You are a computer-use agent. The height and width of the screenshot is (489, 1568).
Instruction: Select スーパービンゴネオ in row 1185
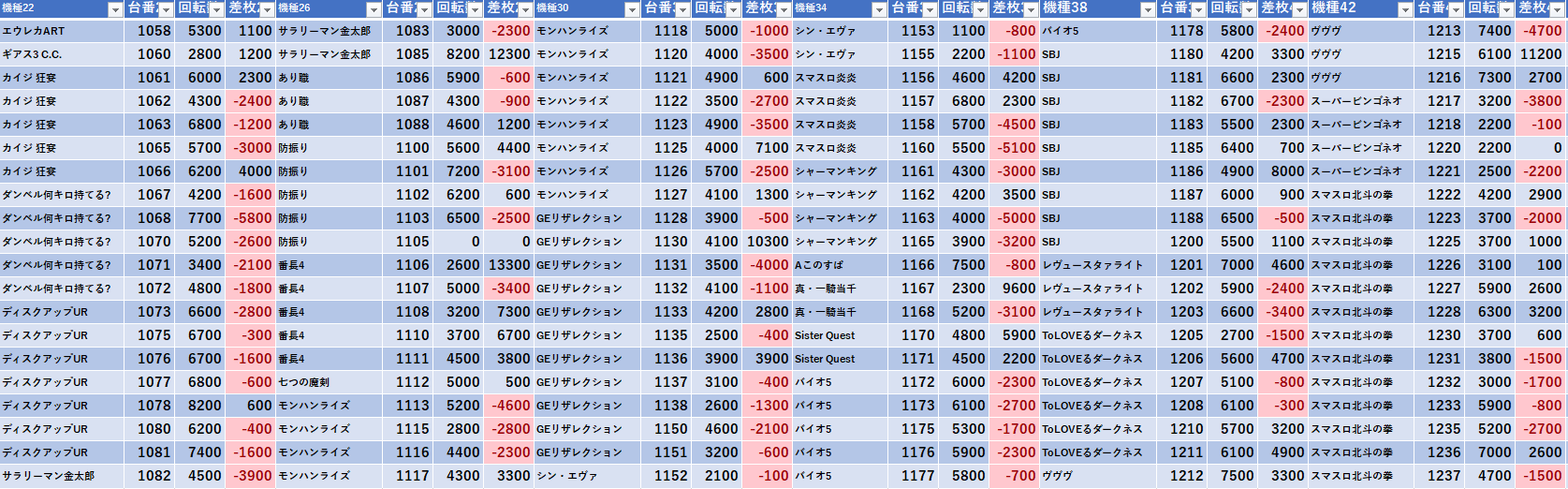coord(1362,148)
